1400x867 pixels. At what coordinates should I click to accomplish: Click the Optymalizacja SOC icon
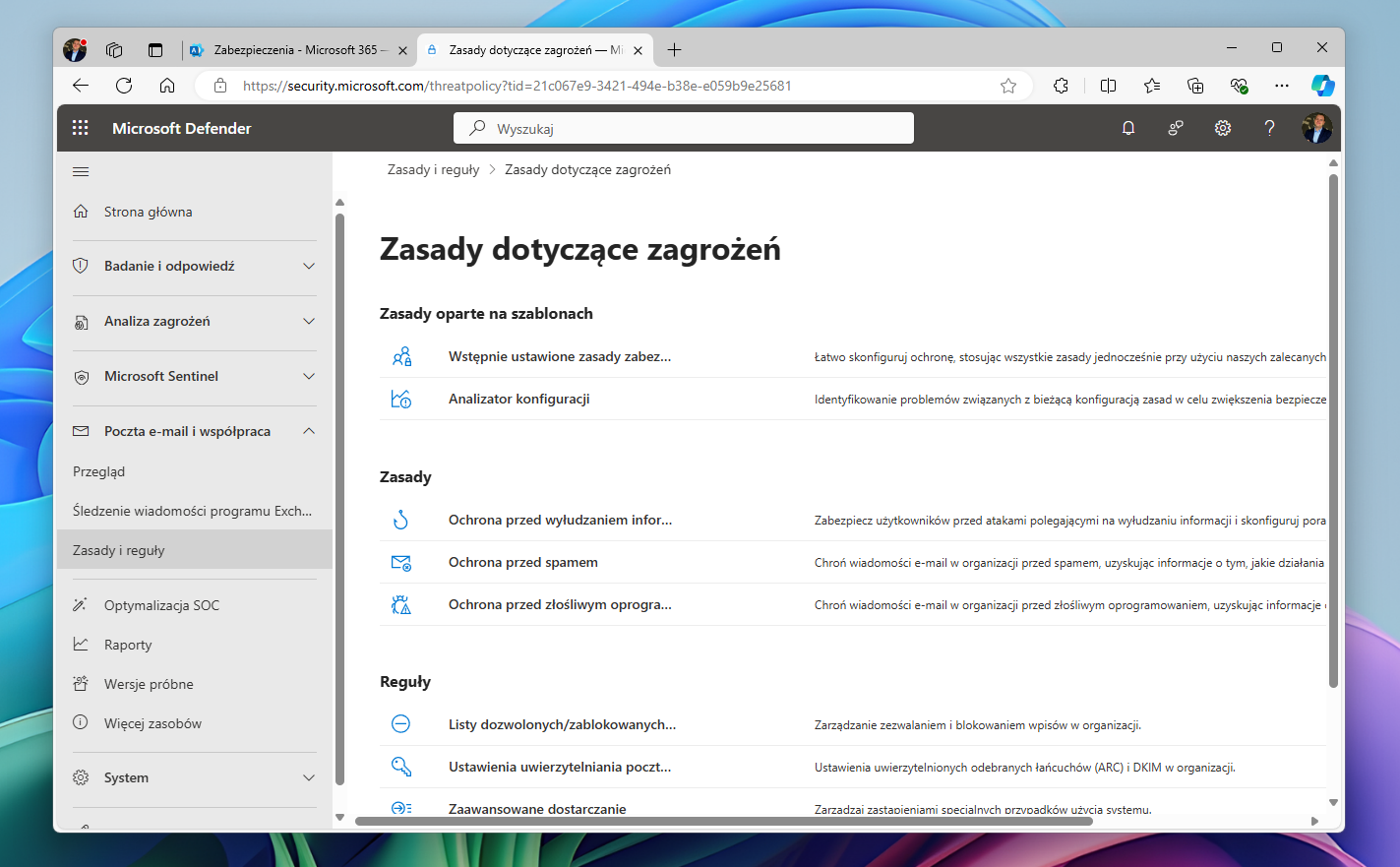click(81, 605)
